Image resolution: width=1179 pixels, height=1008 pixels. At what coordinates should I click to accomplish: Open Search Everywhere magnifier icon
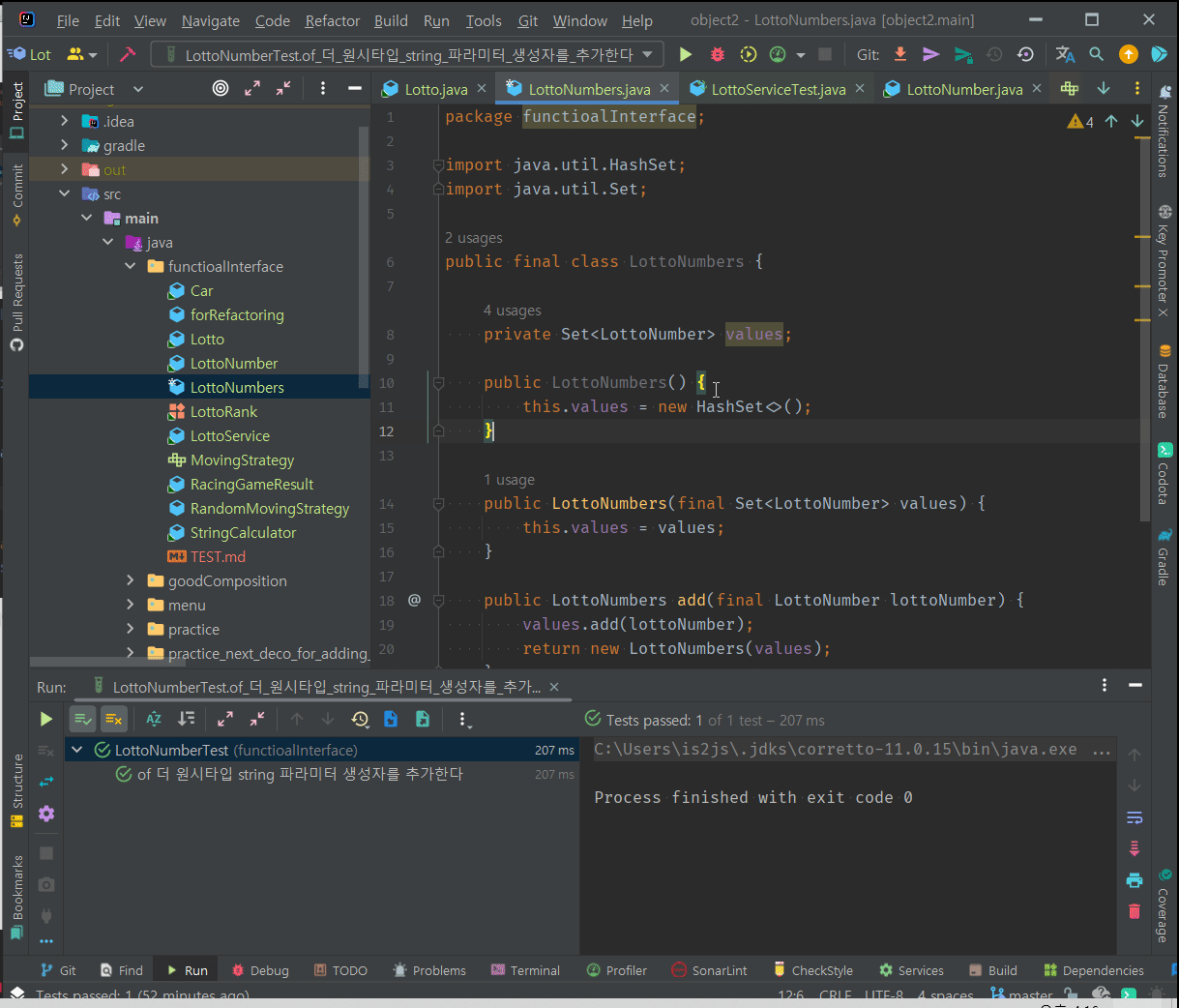point(1096,55)
